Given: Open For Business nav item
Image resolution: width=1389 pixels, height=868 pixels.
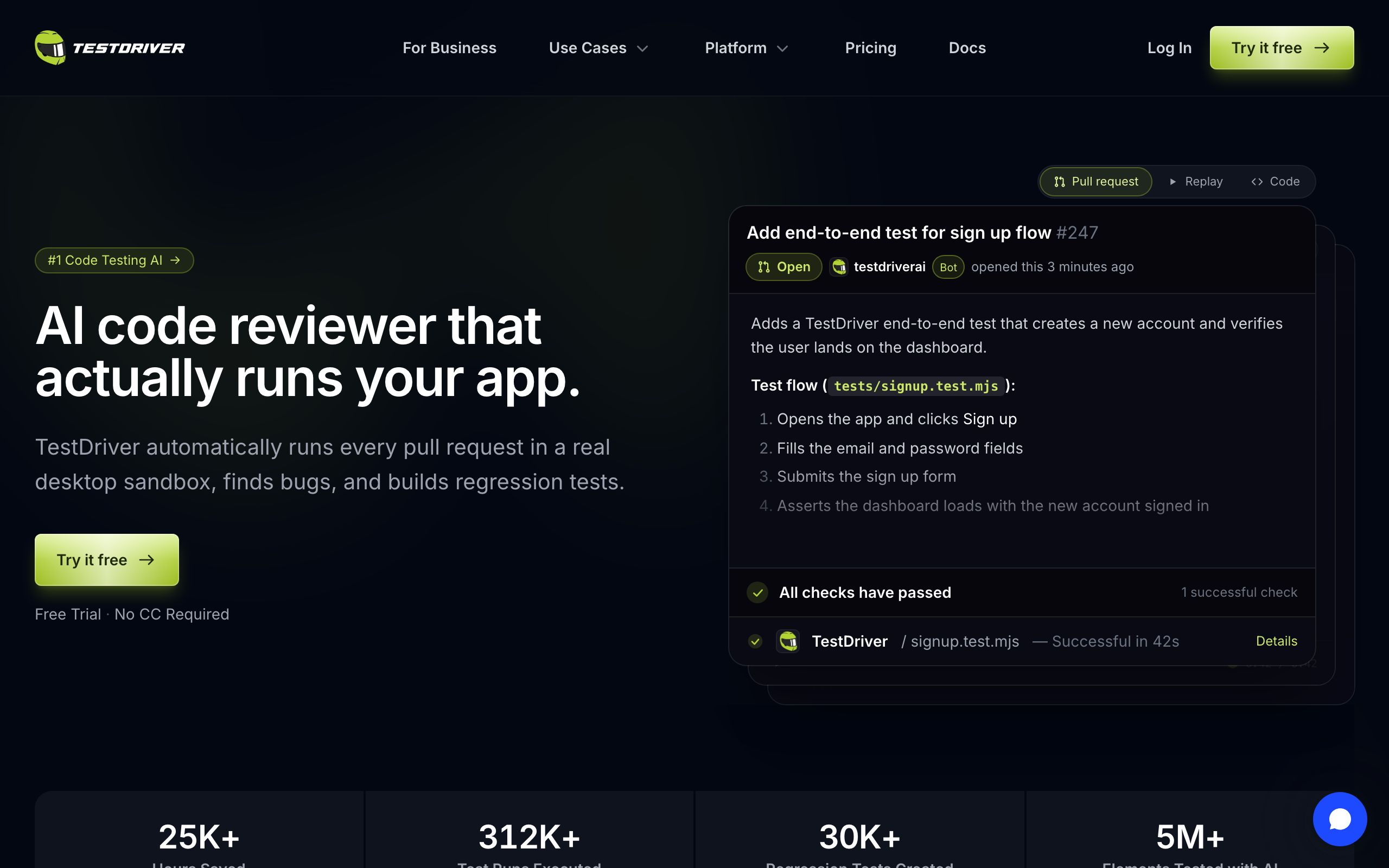Looking at the screenshot, I should click(x=449, y=48).
